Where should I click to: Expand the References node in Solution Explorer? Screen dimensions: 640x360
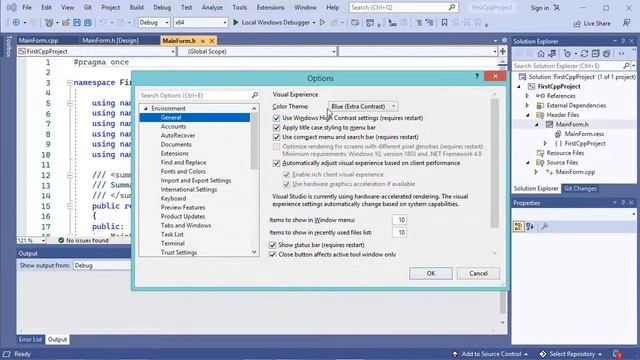[x=527, y=96]
